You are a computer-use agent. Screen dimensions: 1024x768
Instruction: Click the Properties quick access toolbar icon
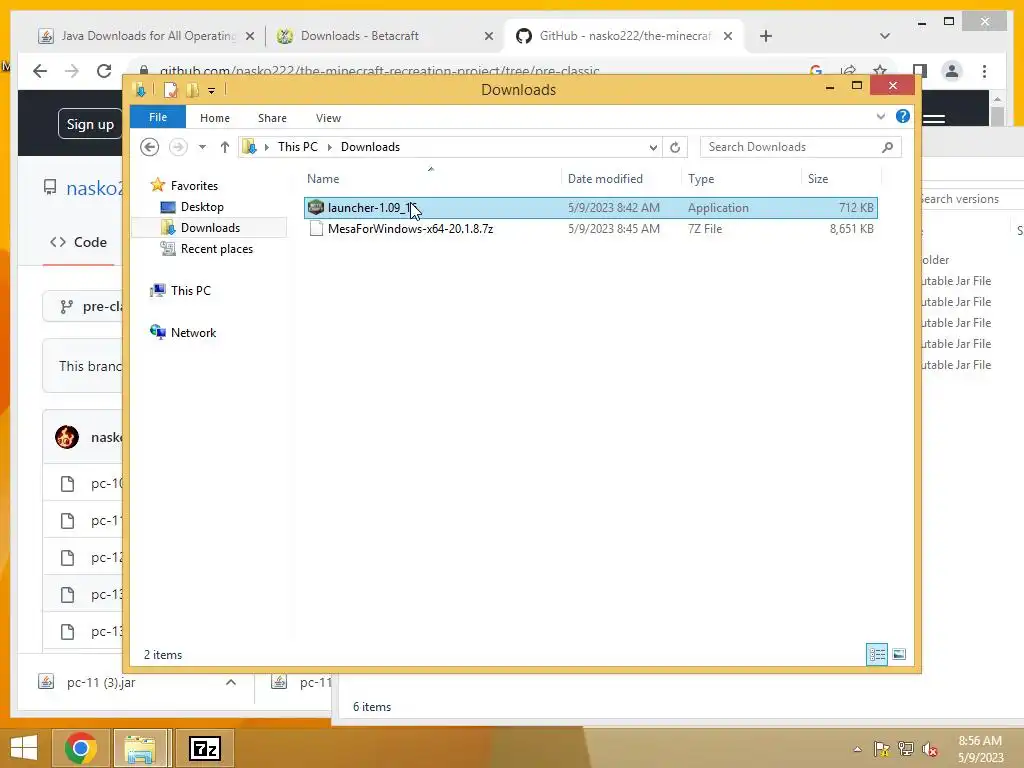(170, 90)
